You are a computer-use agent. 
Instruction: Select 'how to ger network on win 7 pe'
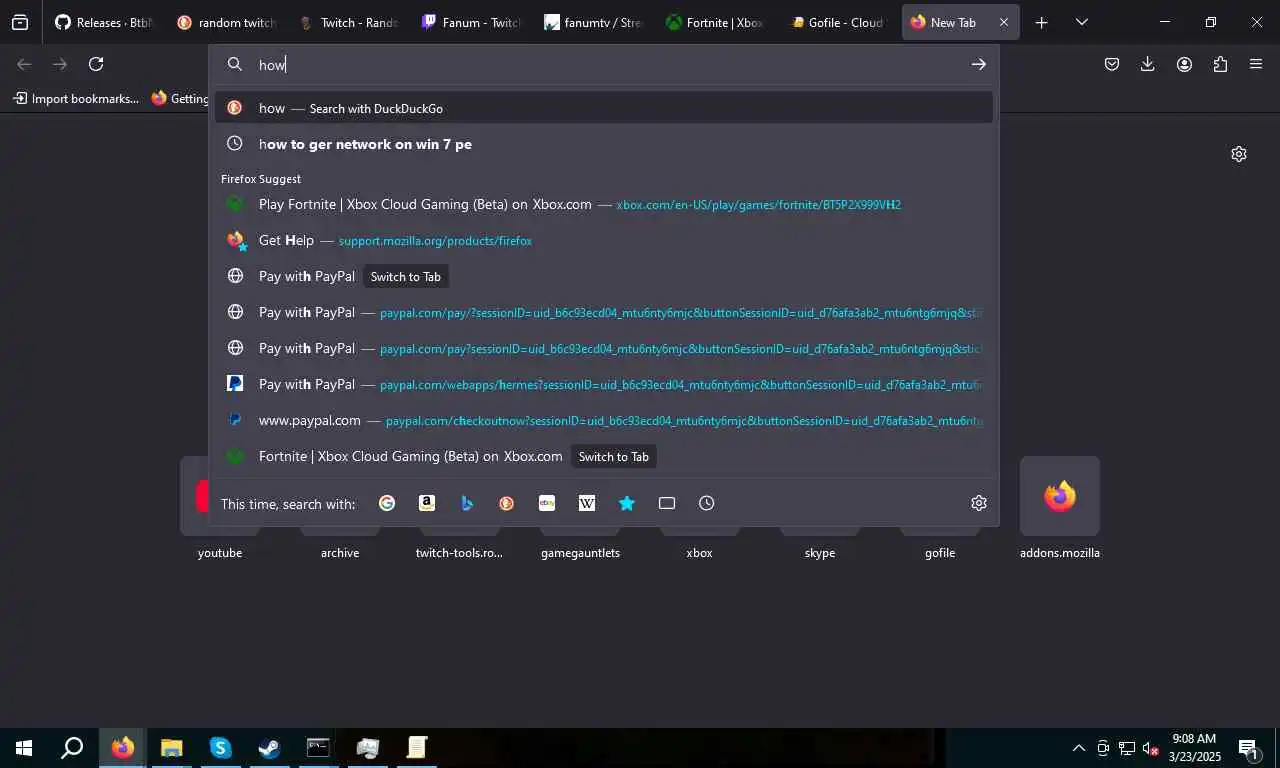[x=604, y=144]
